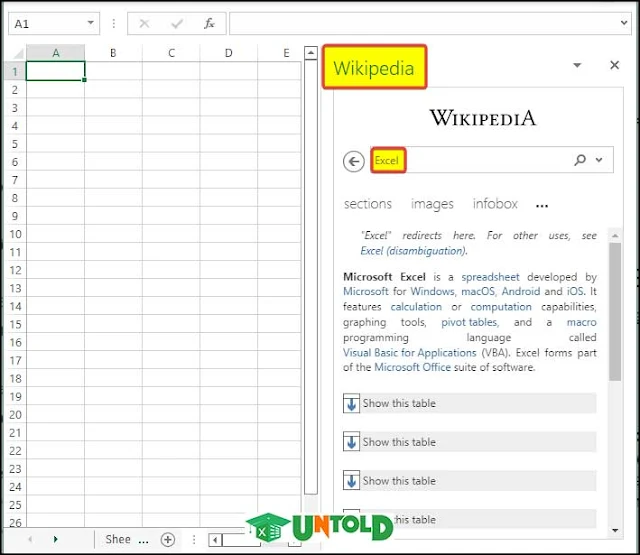This screenshot has width=640, height=555.
Task: Open the computation link
Action: pyautogui.click(x=501, y=307)
